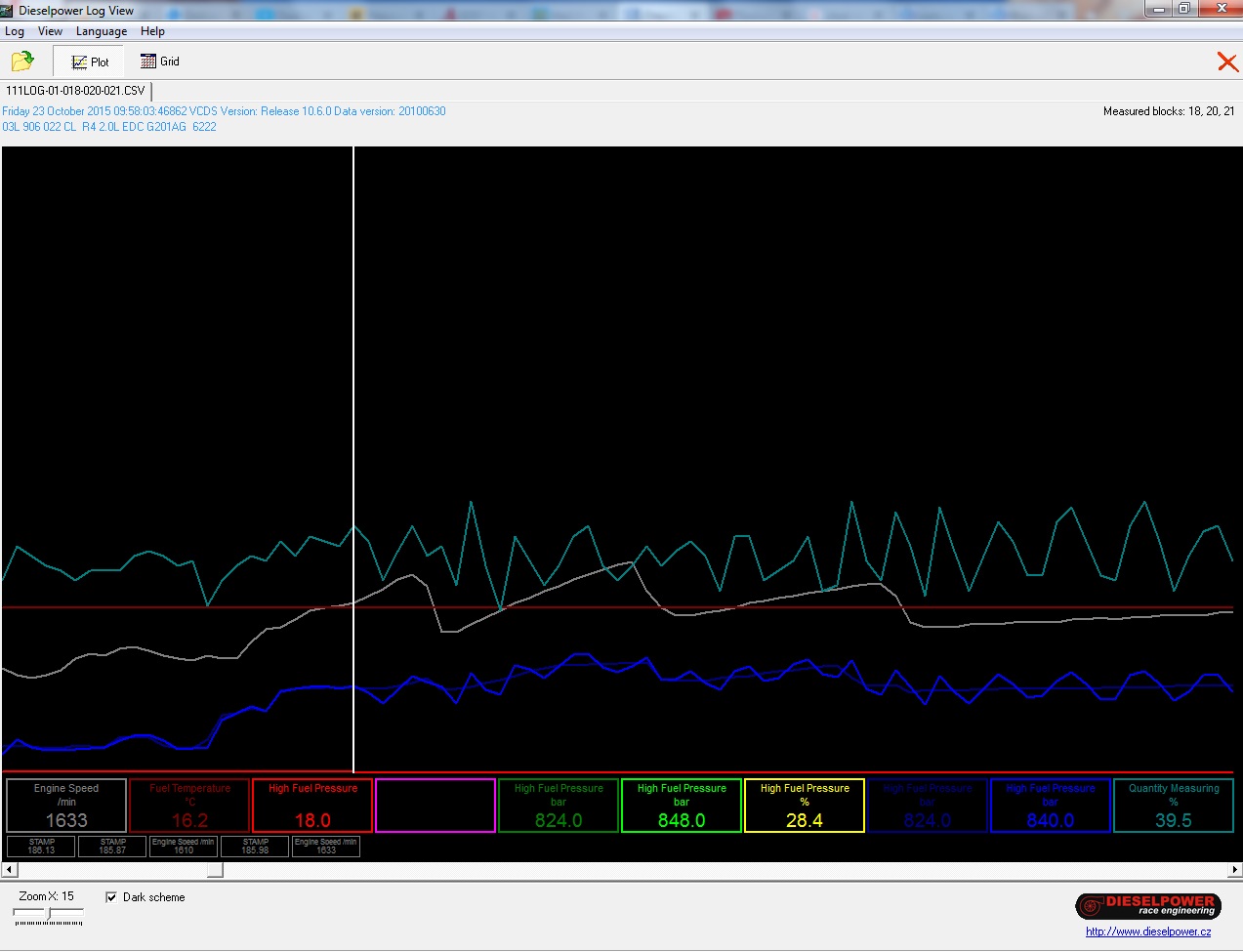Screen dimensions: 1243x952
Task: Switch to Grid view in the toolbar
Action: coord(160,62)
